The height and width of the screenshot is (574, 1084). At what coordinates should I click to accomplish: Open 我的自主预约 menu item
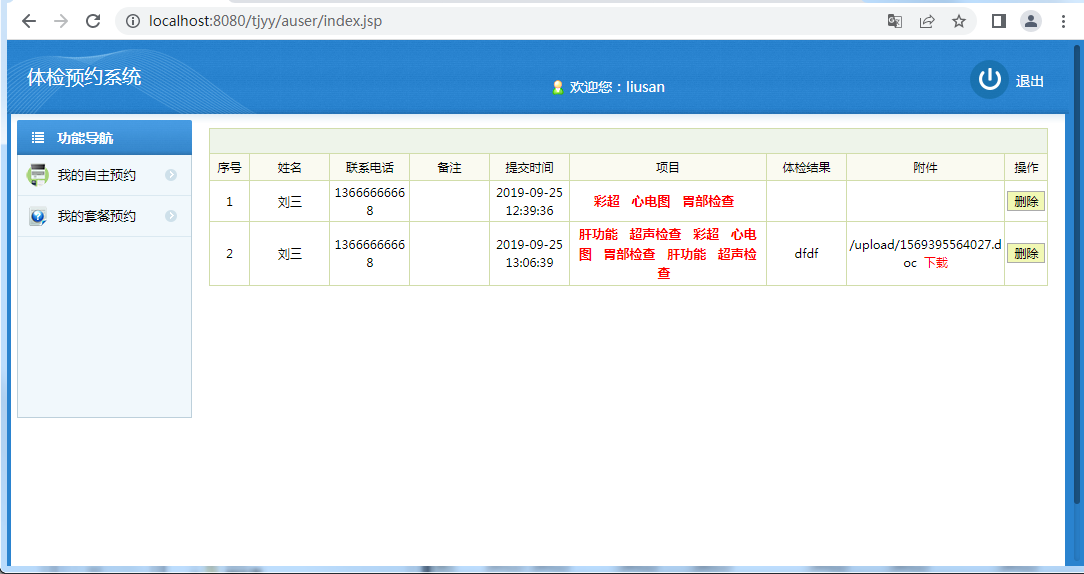(x=104, y=175)
